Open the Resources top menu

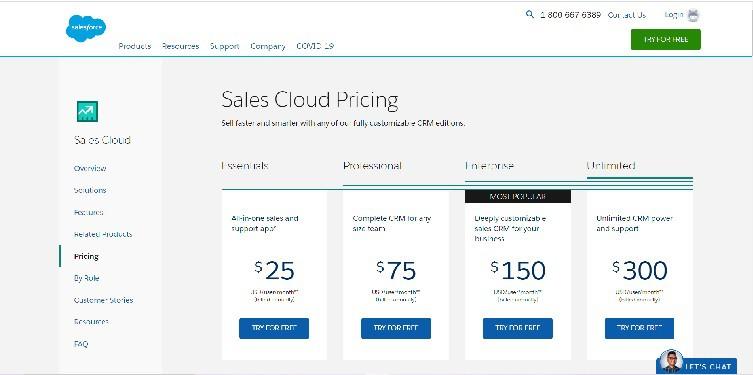181,46
